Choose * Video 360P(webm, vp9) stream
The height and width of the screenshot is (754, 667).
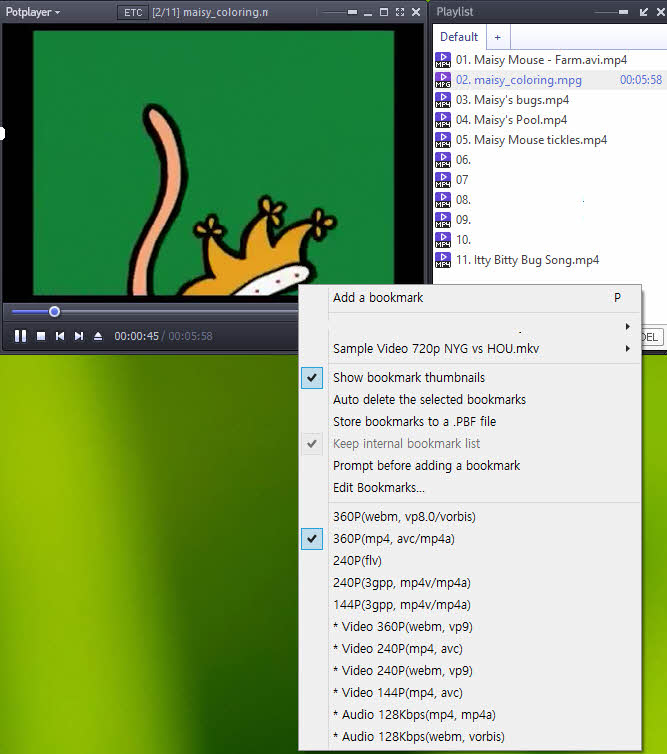(x=470, y=627)
